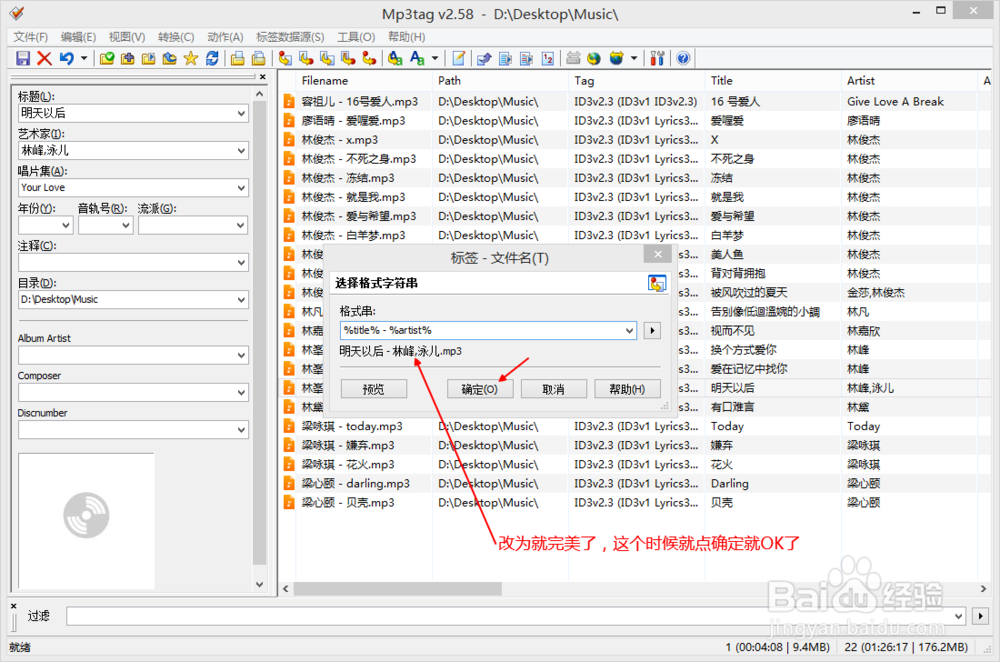Click the Save tag floppy disk icon

pos(23,59)
